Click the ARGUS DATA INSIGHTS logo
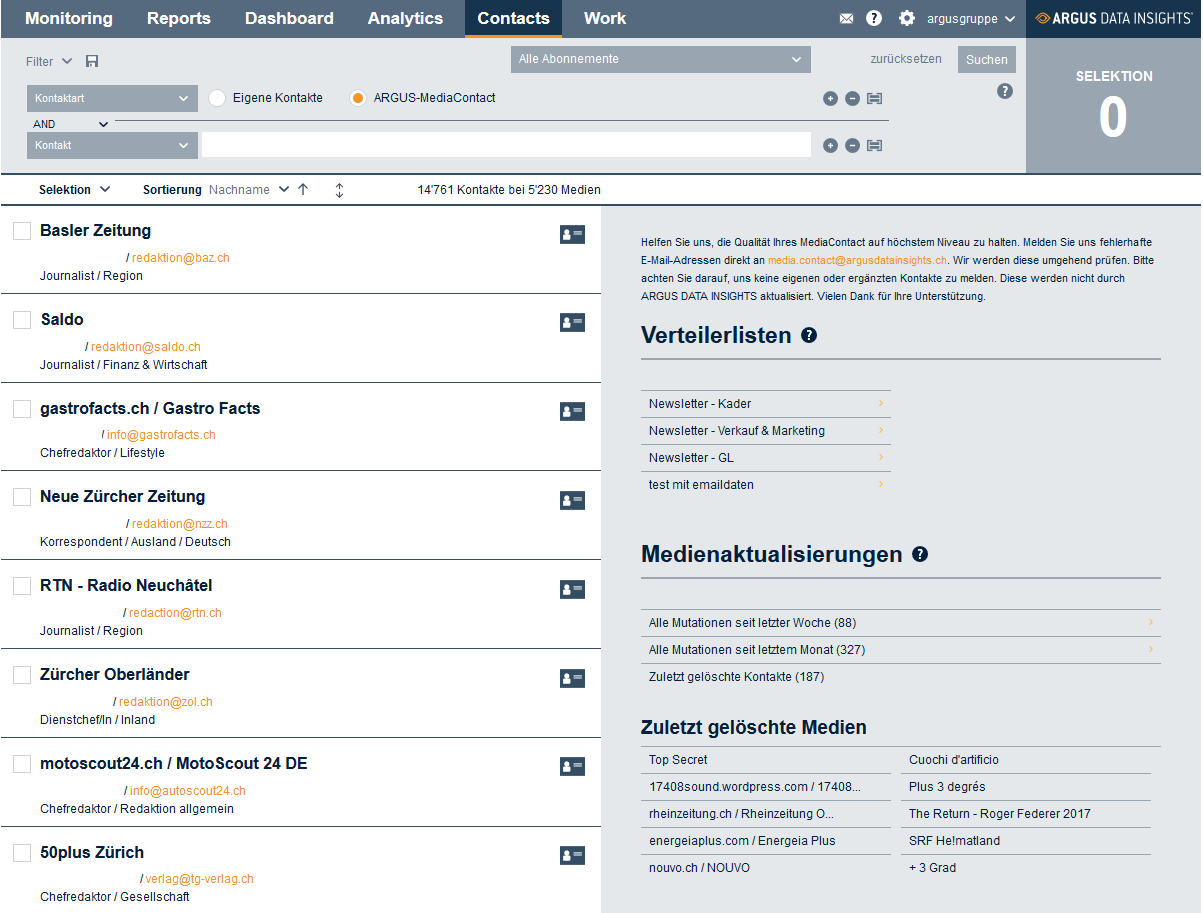Screen dimensions: 1203x913 pos(1114,18)
